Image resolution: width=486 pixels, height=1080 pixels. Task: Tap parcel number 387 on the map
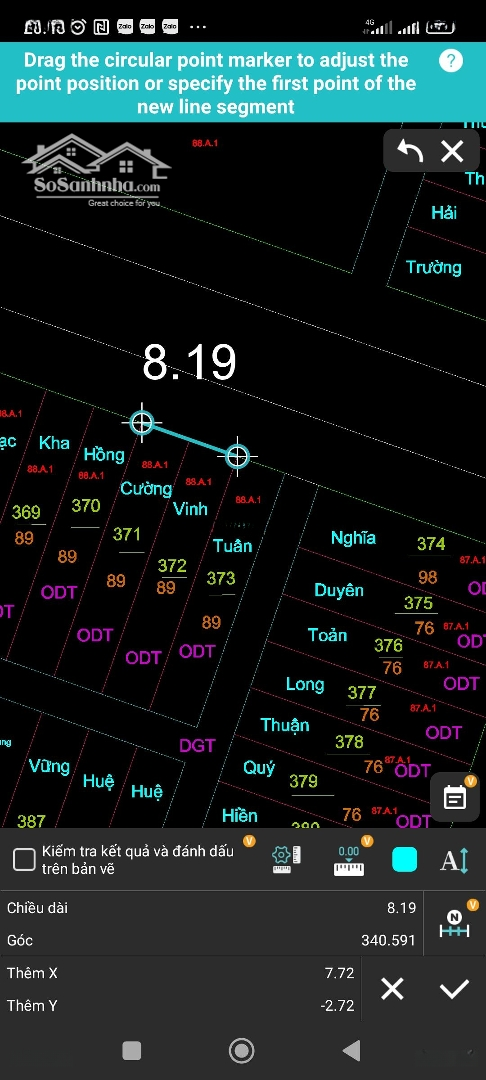tap(32, 820)
